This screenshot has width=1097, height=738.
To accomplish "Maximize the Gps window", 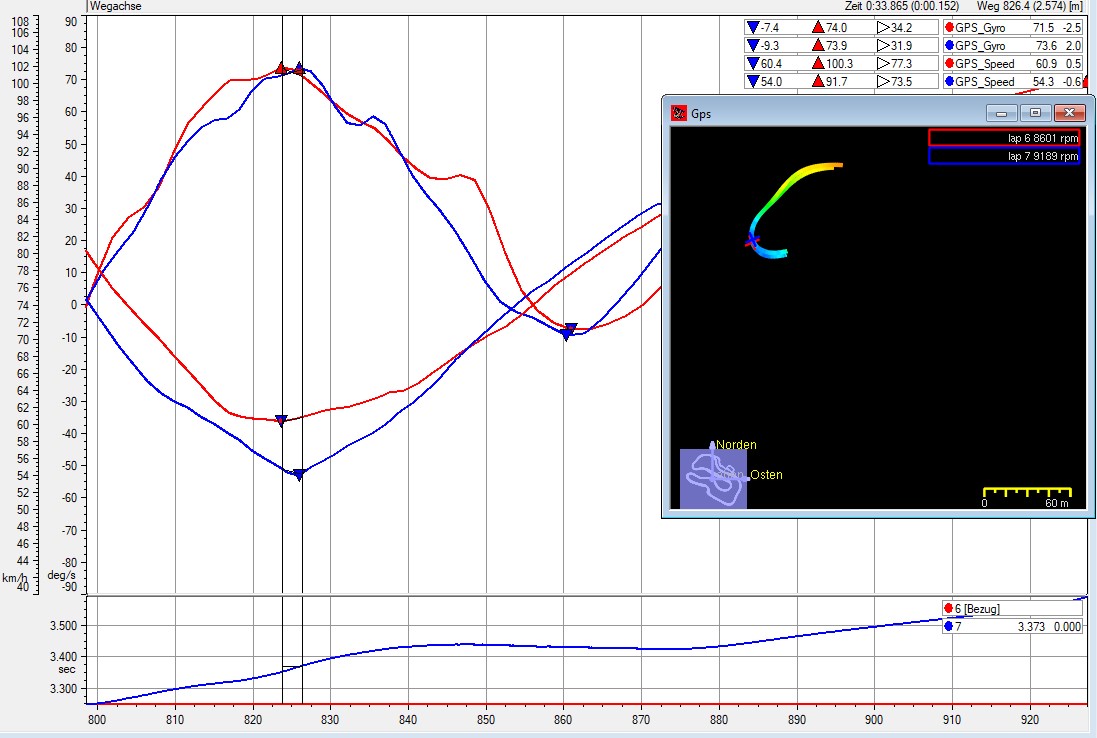I will coord(1035,113).
